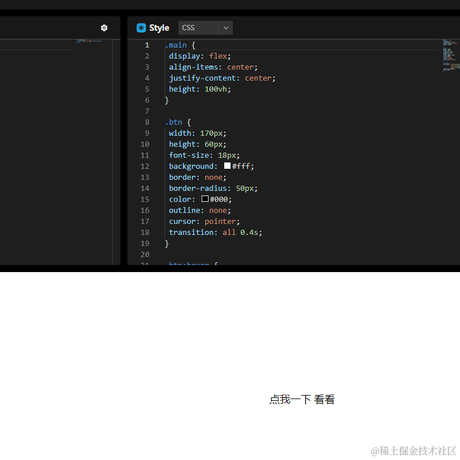Click the '点我一下 看看' preview button
This screenshot has height=460, width=460.
(302, 399)
